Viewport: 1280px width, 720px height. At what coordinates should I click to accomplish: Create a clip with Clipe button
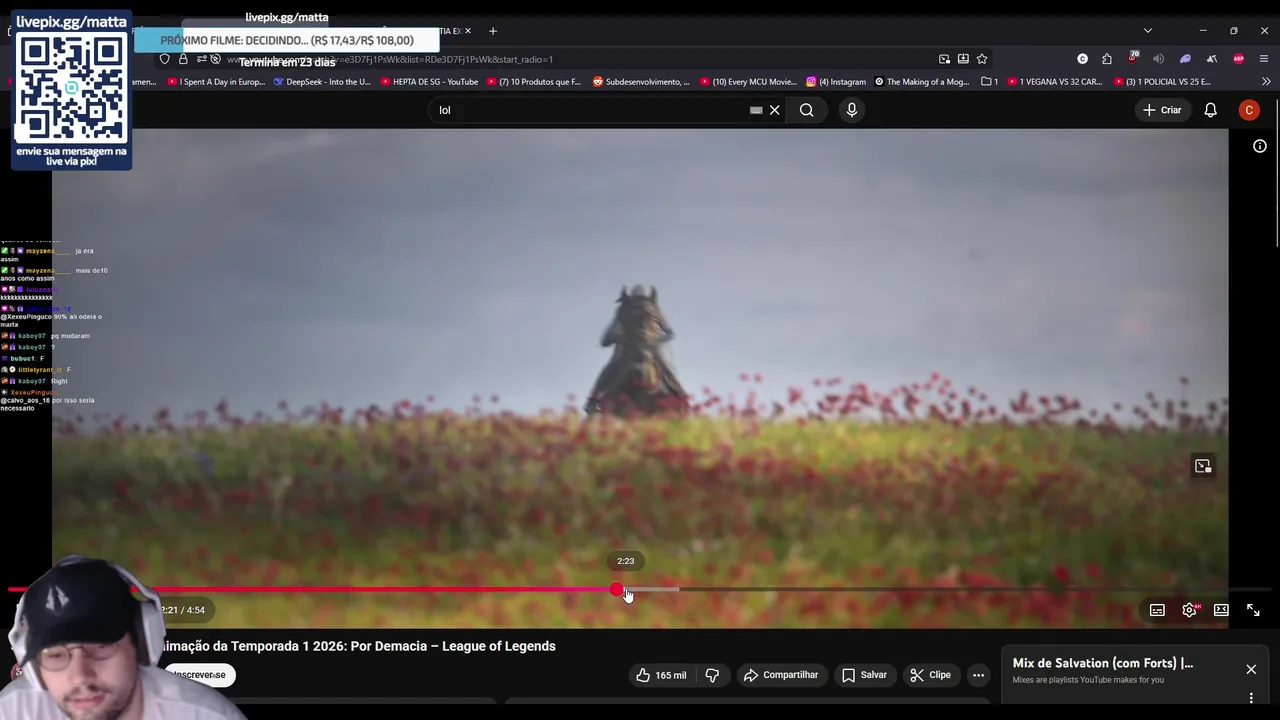(x=930, y=675)
